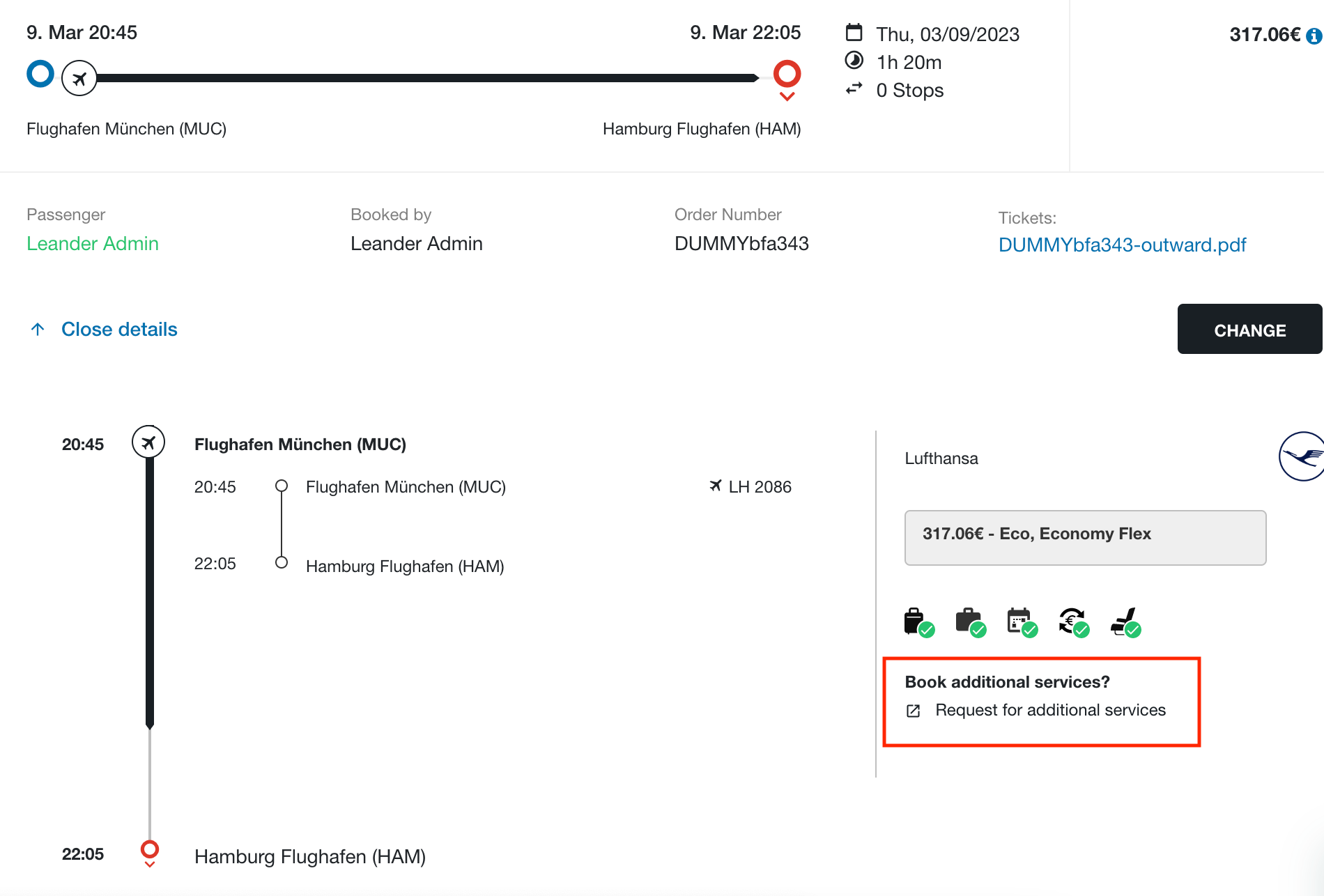Collapse the flight with Close details
This screenshot has height=896, width=1324.
(x=119, y=330)
